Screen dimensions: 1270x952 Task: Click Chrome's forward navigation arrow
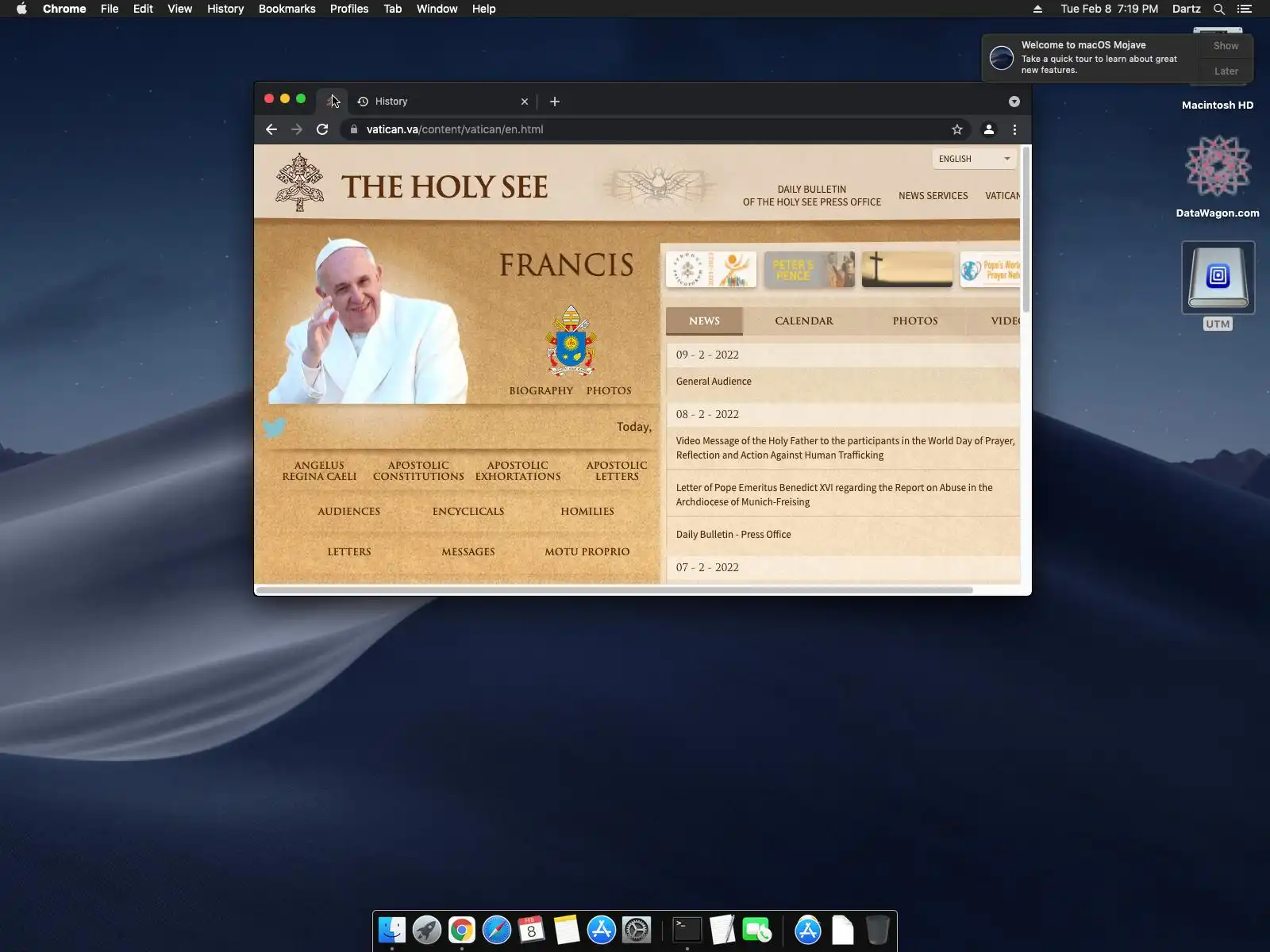pyautogui.click(x=297, y=129)
